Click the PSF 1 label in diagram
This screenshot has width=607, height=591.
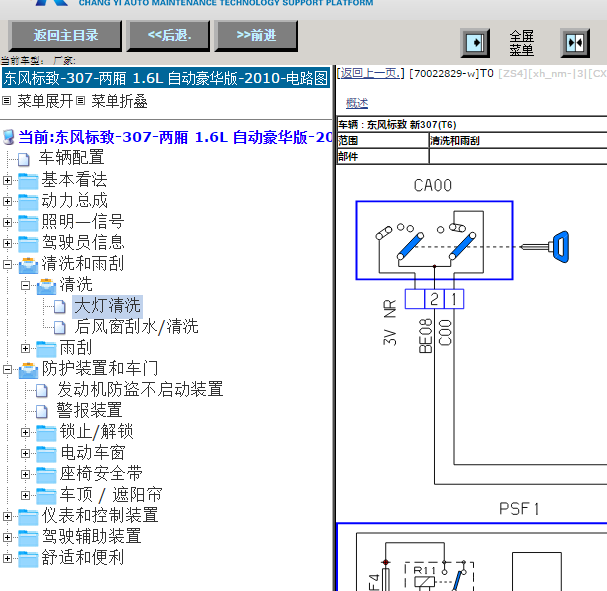tap(519, 509)
